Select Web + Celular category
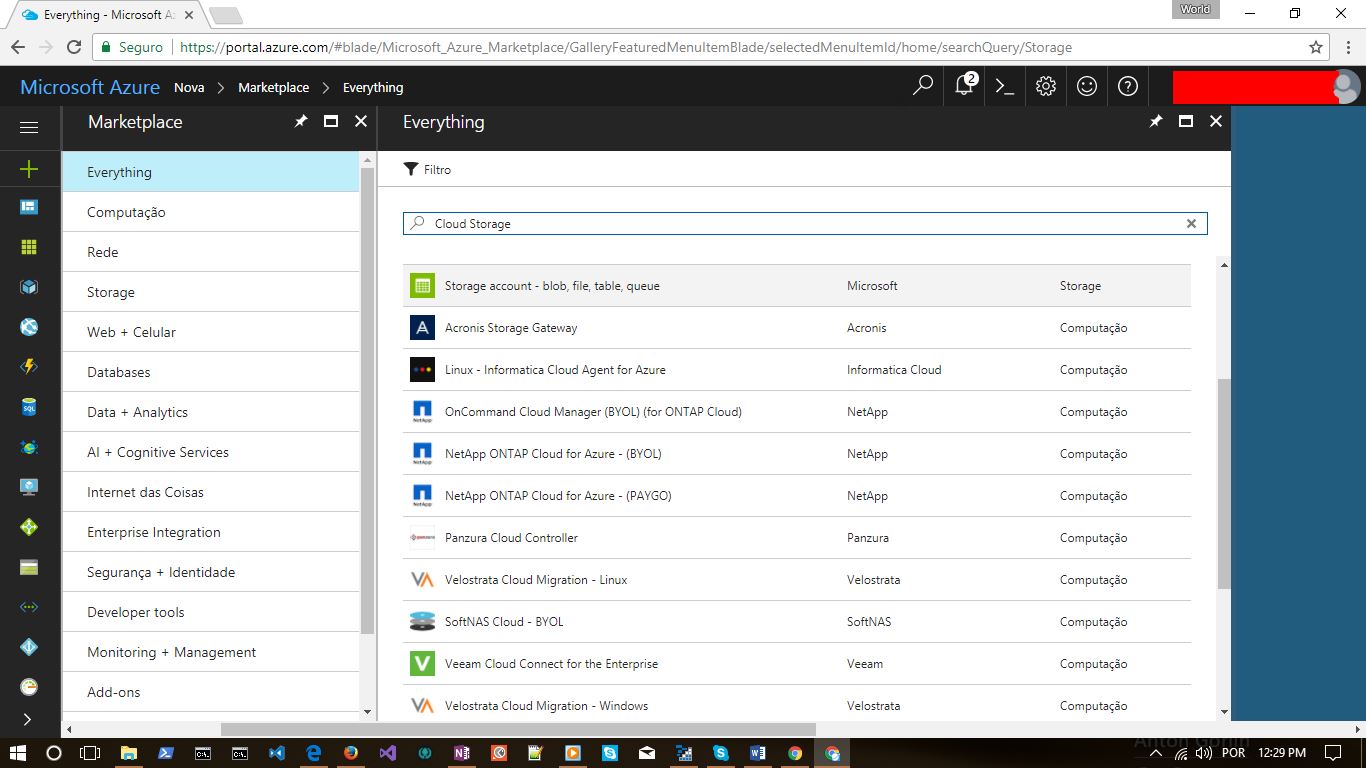1366x768 pixels. click(x=210, y=332)
